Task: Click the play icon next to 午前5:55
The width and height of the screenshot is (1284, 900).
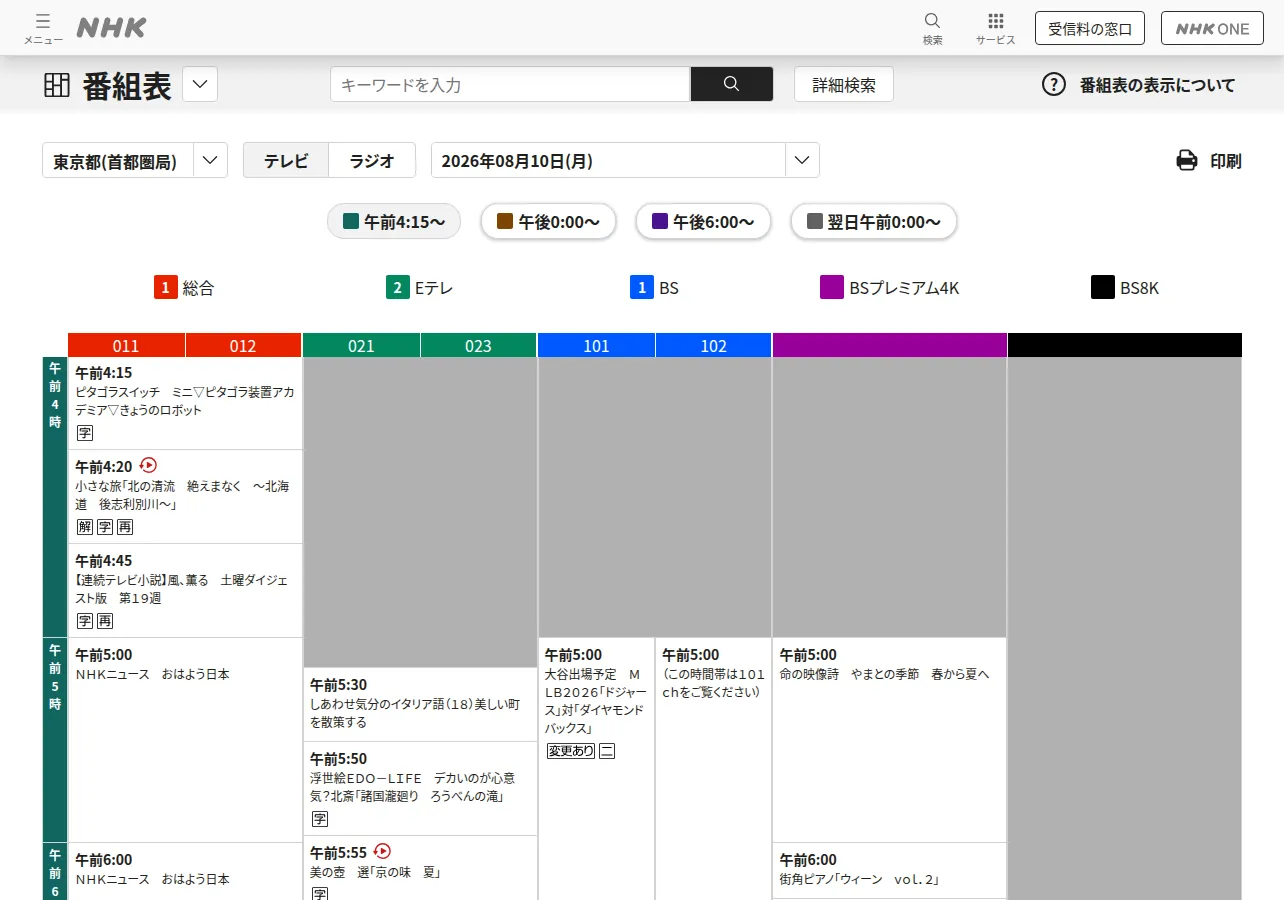Action: [x=382, y=851]
